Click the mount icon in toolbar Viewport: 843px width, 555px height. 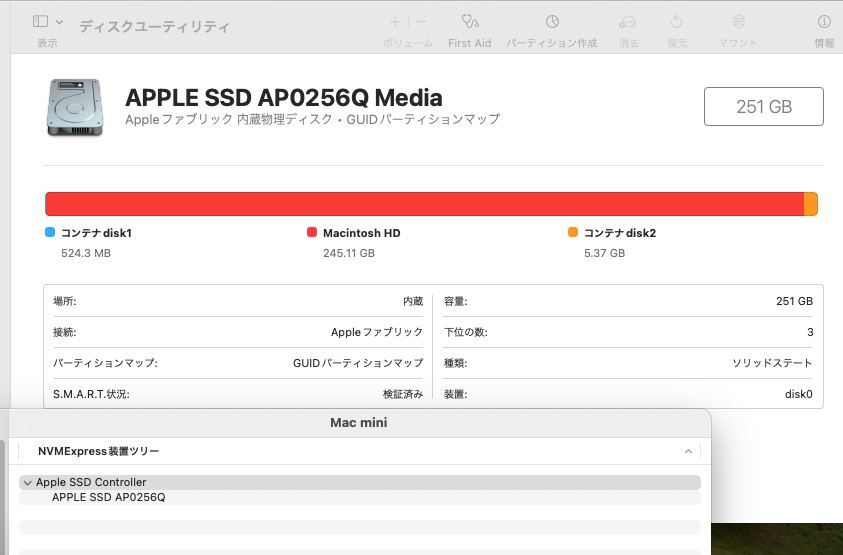pyautogui.click(x=739, y=22)
